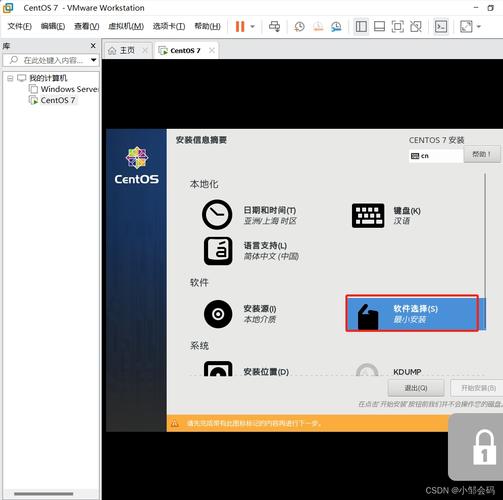503x500 pixels.
Task: Open 安装位置(D) disk icon
Action: (x=218, y=369)
